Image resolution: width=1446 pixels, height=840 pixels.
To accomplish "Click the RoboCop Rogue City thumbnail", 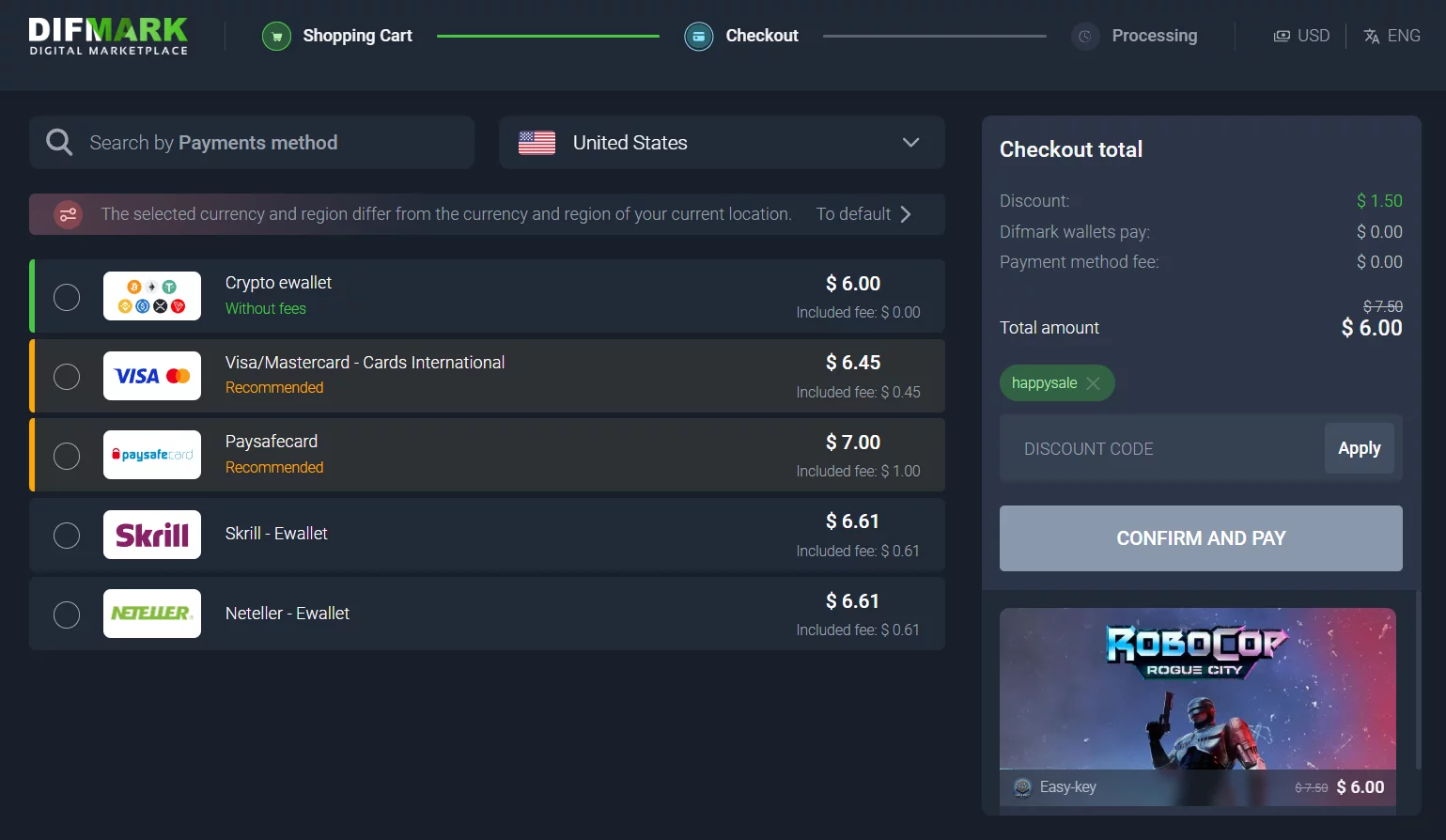I will pyautogui.click(x=1198, y=689).
